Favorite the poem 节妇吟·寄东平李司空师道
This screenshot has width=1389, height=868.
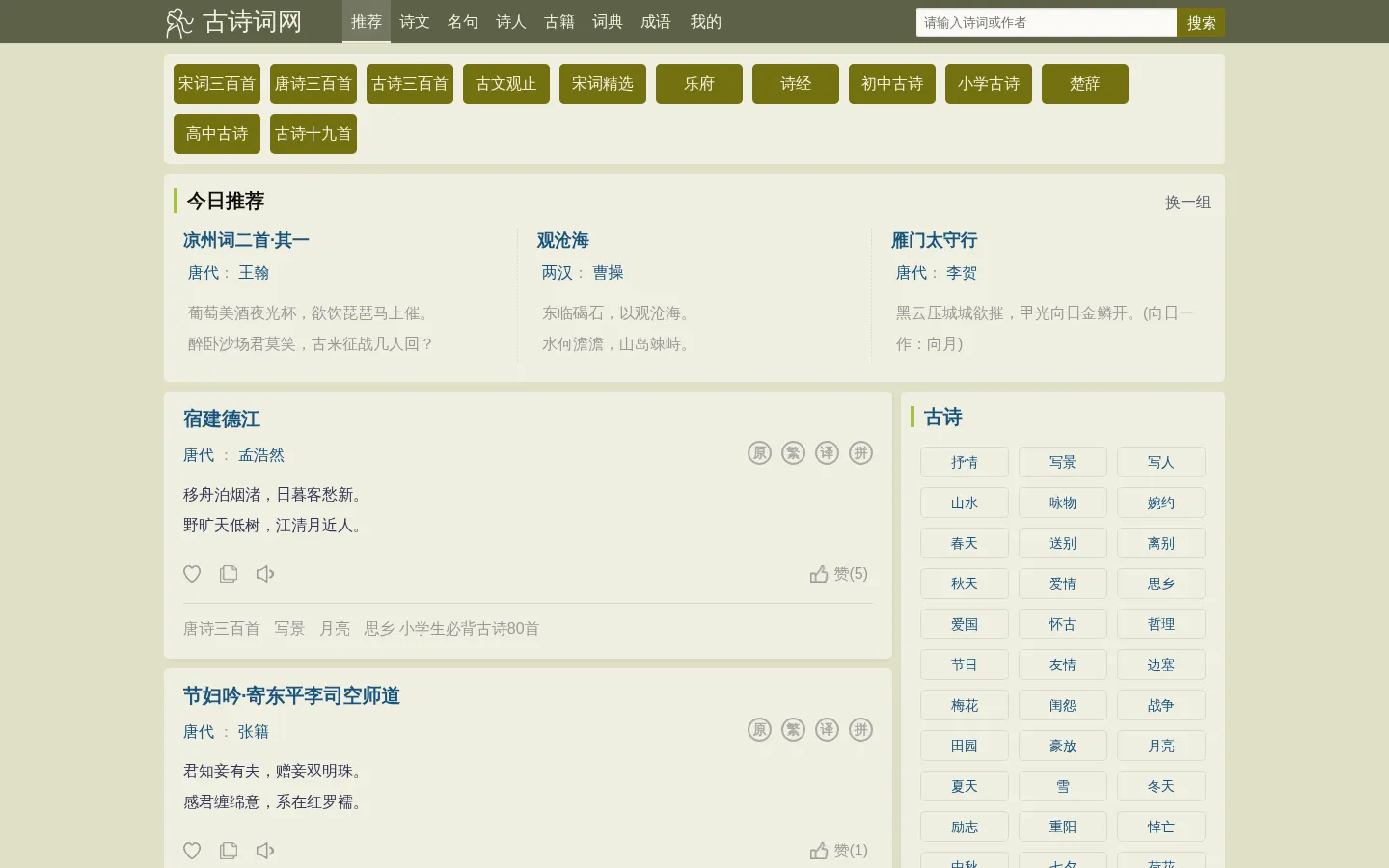pyautogui.click(x=192, y=851)
